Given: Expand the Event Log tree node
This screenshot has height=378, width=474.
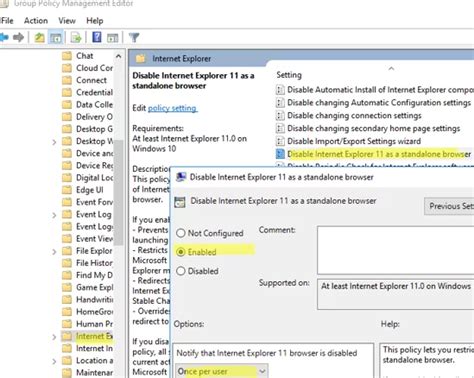Looking at the screenshot, I should coord(54,215).
